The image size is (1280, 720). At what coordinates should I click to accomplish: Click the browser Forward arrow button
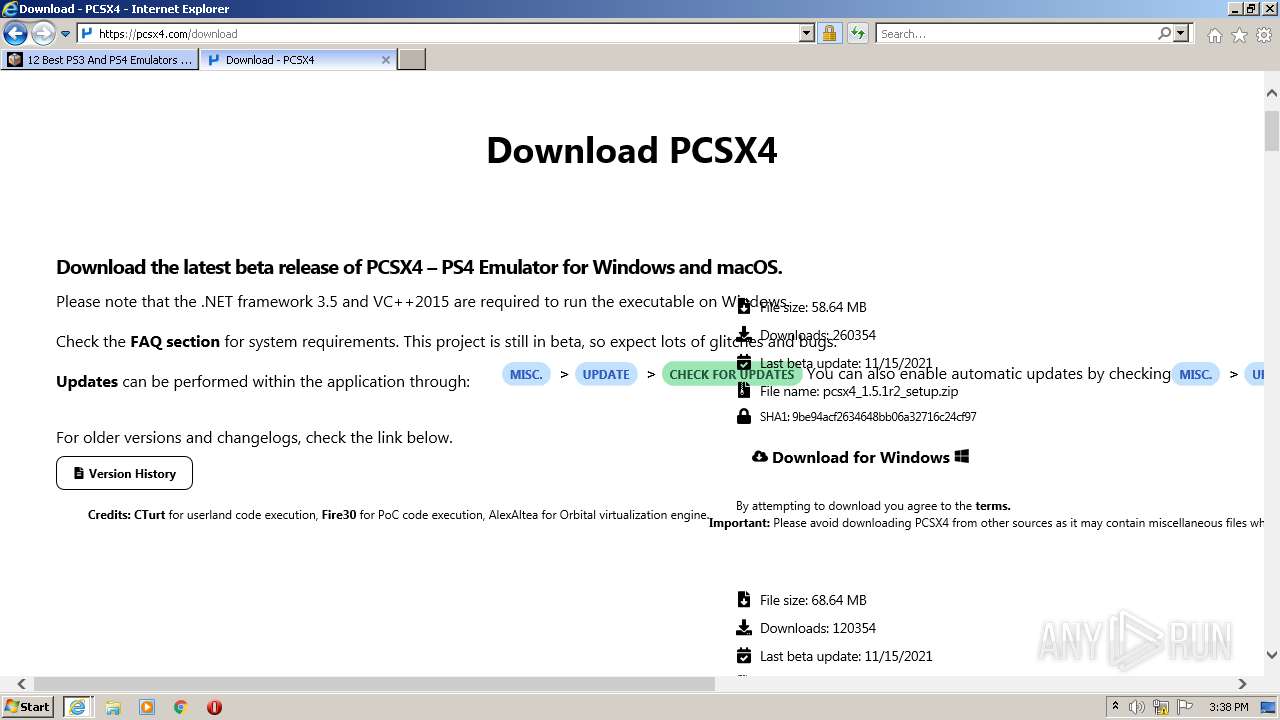43,34
